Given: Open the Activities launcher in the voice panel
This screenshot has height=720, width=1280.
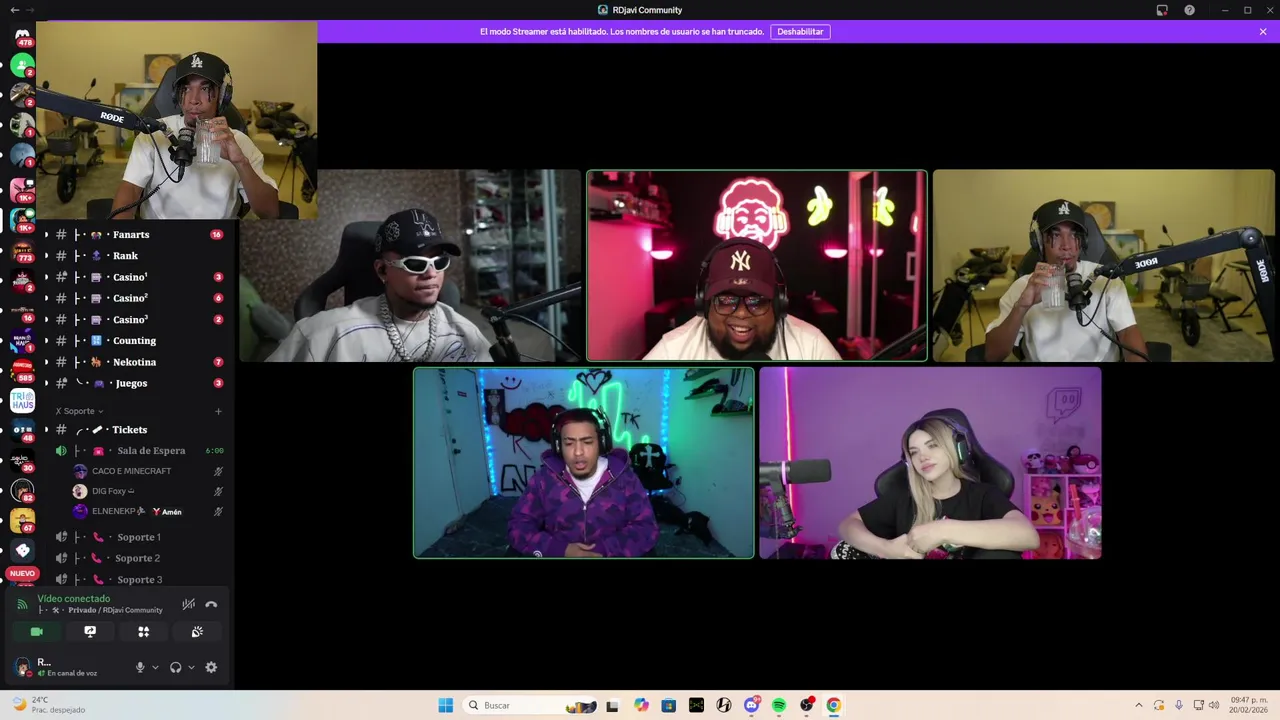Looking at the screenshot, I should pos(144,632).
